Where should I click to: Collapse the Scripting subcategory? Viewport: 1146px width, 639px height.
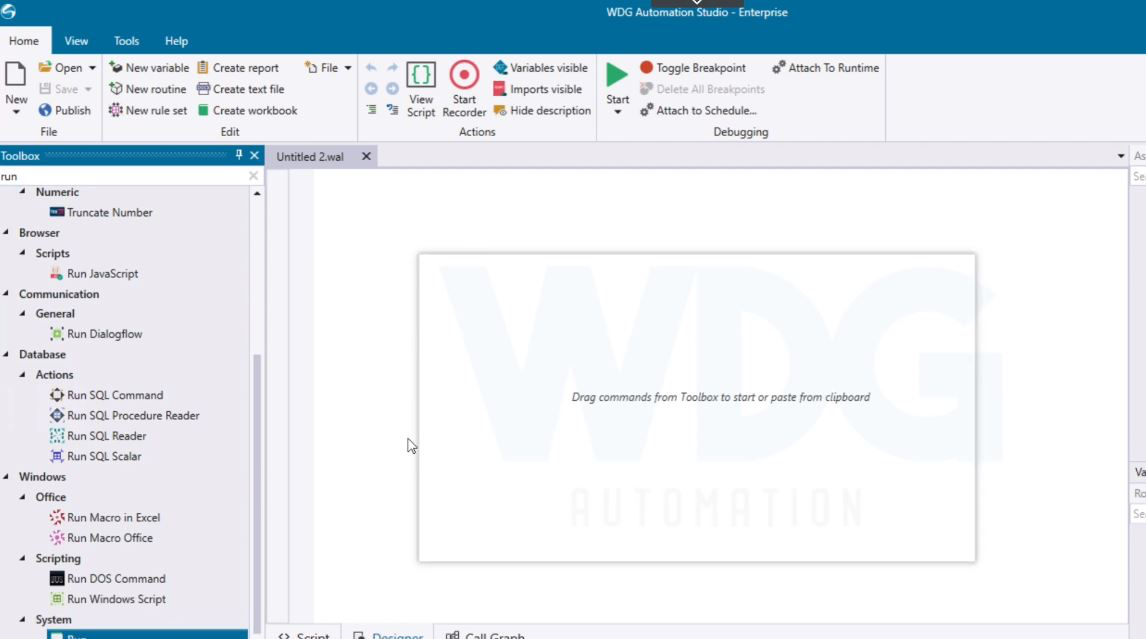pyautogui.click(x=23, y=558)
